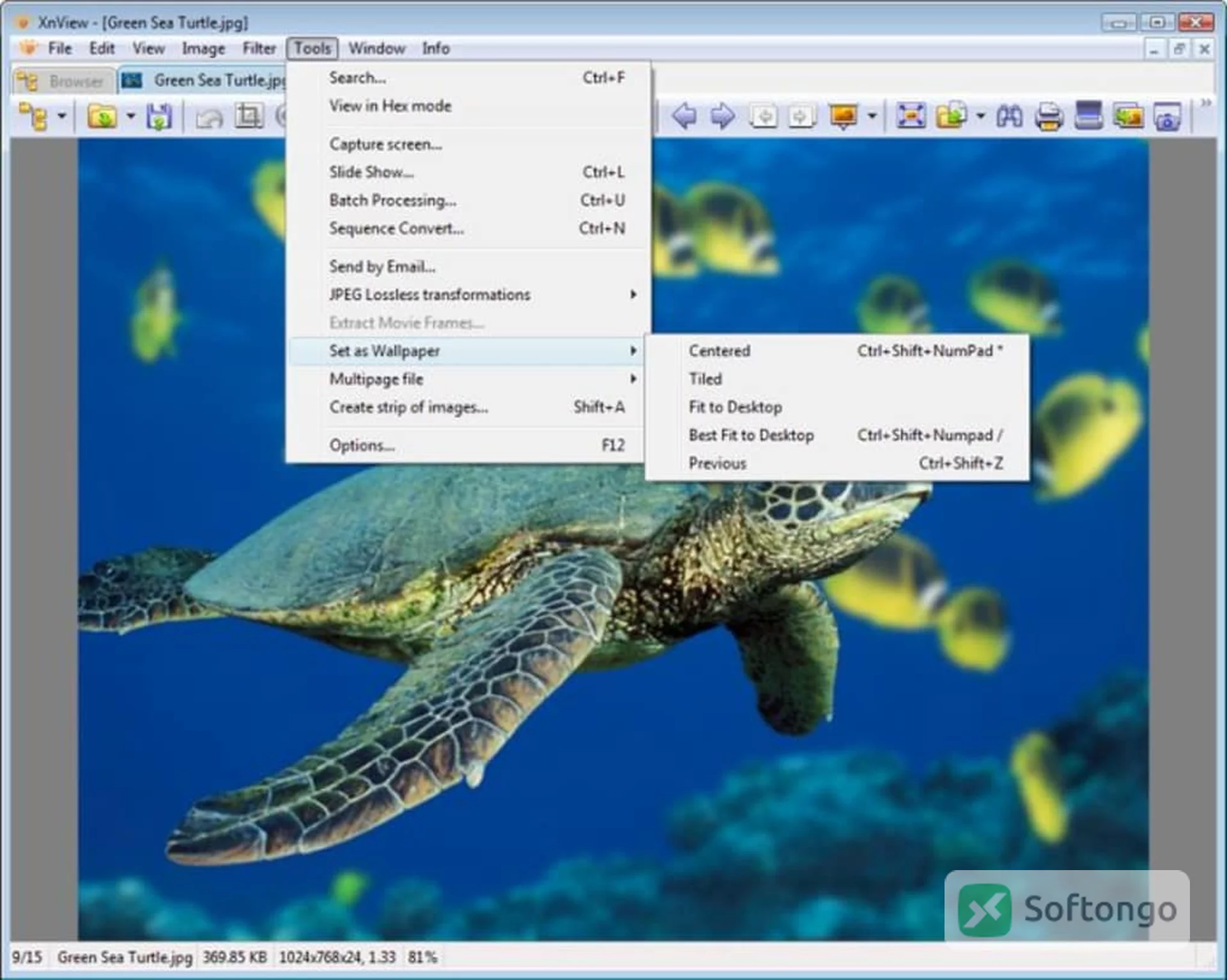Click the first page navigation icon

pyautogui.click(x=763, y=116)
